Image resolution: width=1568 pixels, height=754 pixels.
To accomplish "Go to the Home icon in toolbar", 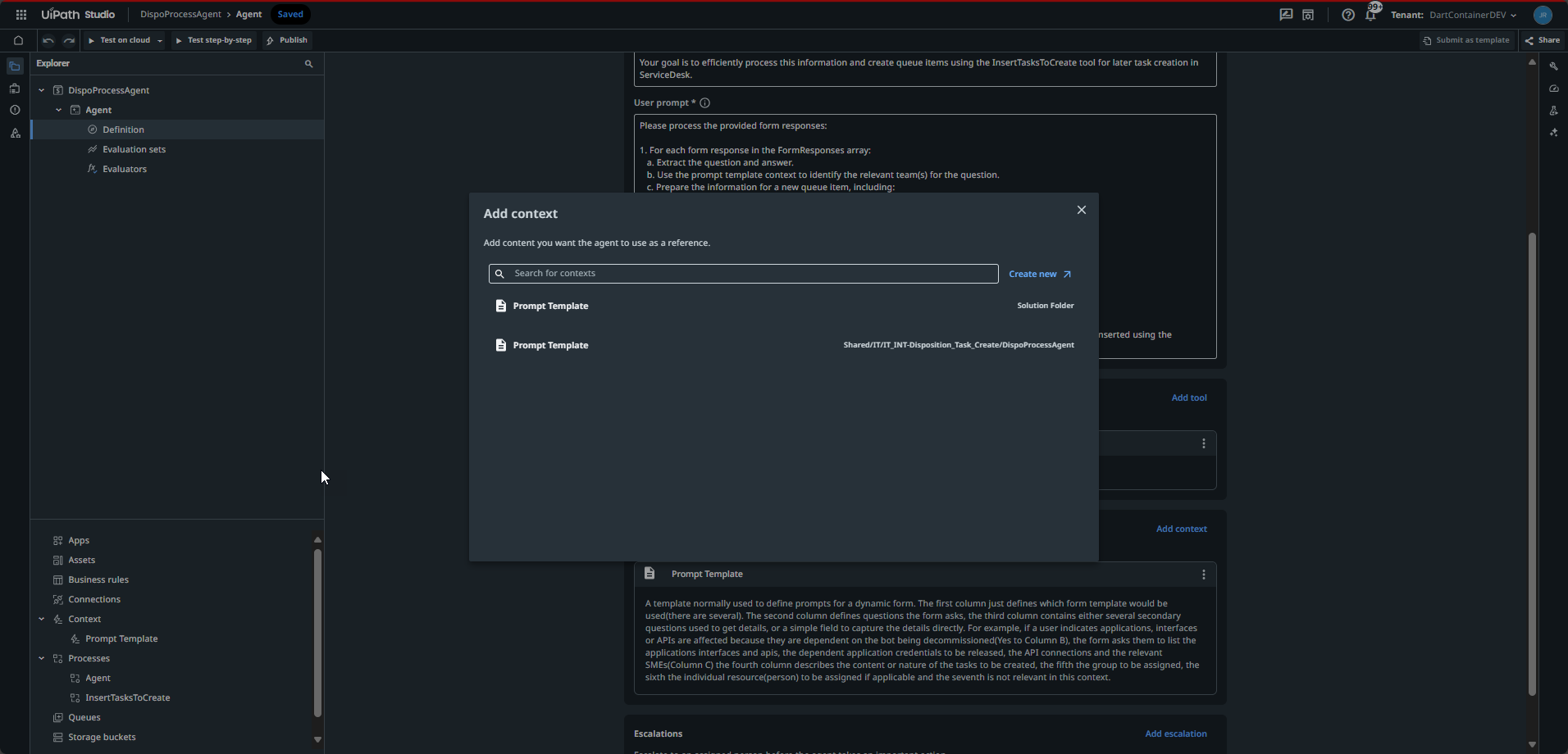I will [x=18, y=40].
